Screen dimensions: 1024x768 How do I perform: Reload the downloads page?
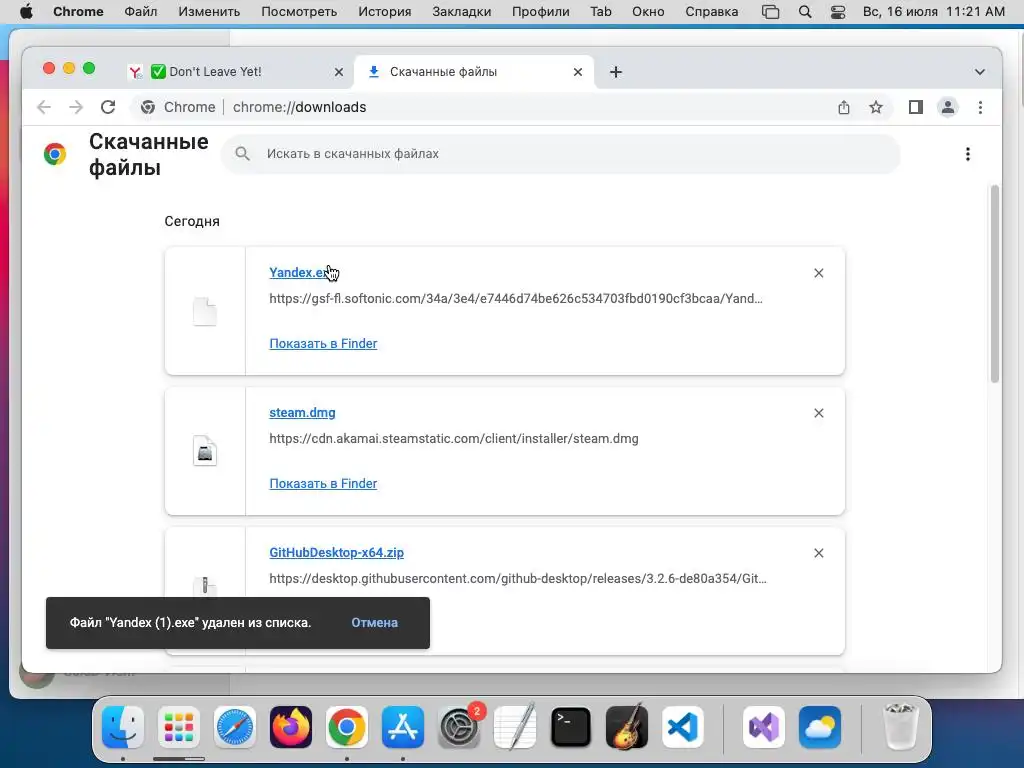coord(108,107)
